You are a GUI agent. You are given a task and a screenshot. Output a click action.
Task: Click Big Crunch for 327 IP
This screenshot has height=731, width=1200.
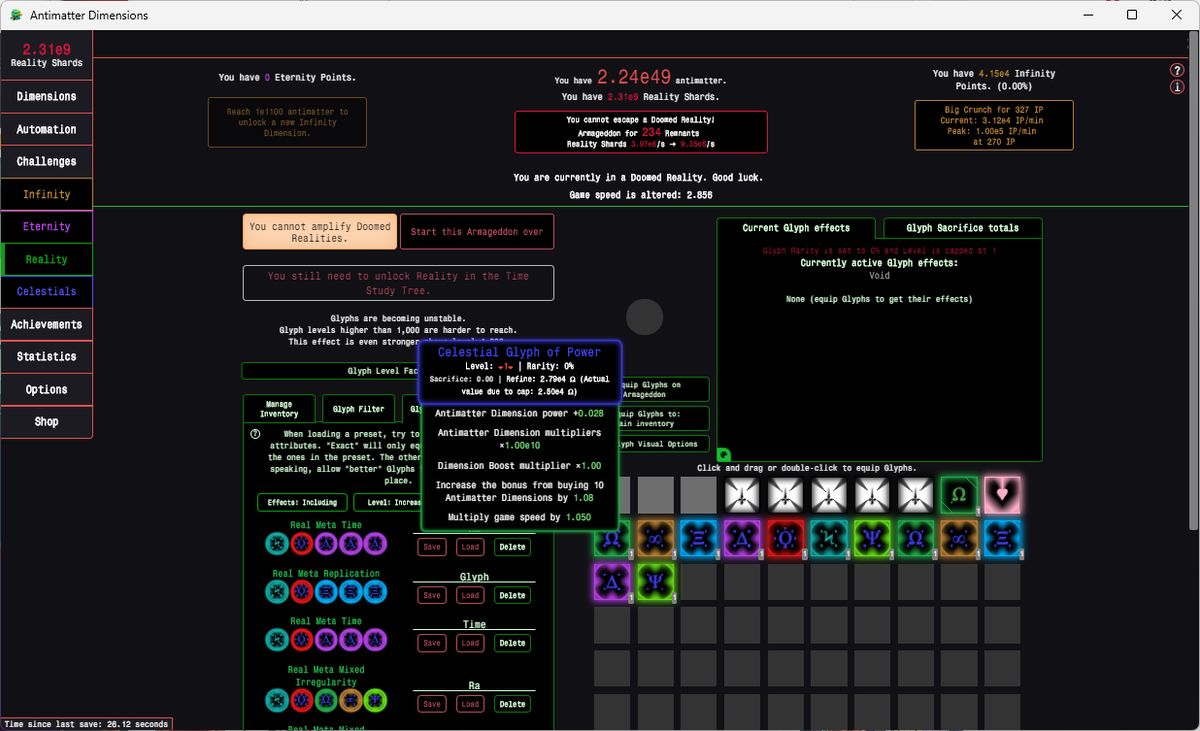tap(993, 125)
